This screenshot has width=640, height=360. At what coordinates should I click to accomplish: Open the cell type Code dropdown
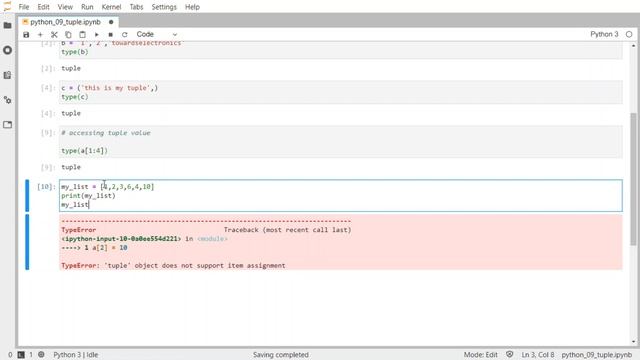(x=157, y=35)
